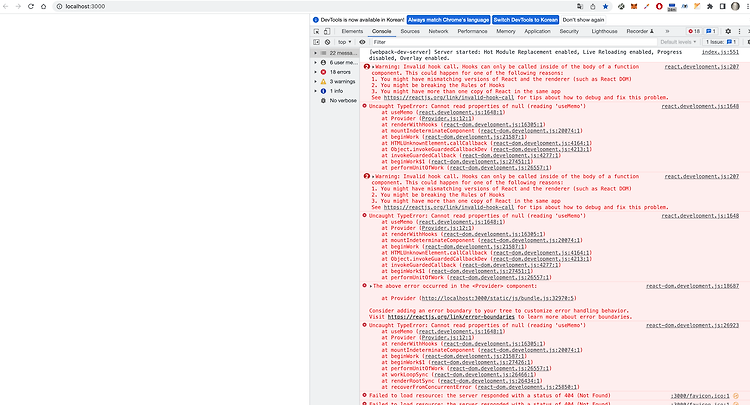The image size is (750, 405).
Task: Open the red Opera-style extension icon
Action: pyautogui.click(x=659, y=6)
